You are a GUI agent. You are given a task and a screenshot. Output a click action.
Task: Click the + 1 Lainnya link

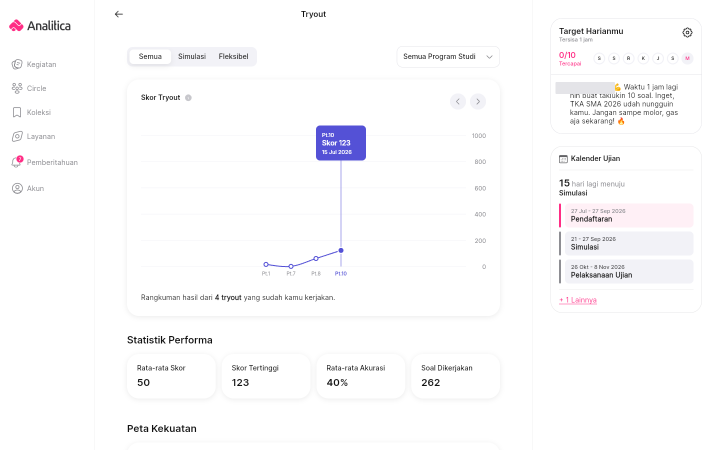pos(578,300)
